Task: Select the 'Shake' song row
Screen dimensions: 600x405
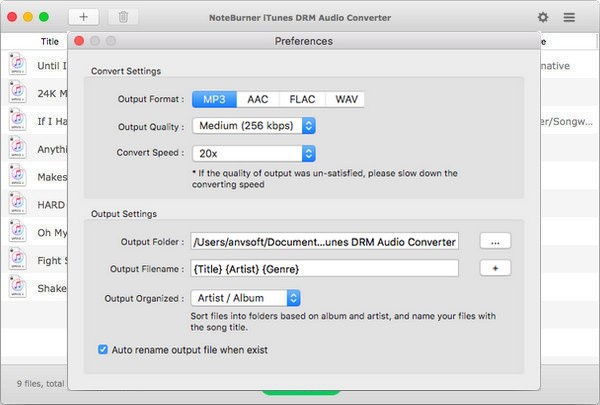Action: click(34, 287)
